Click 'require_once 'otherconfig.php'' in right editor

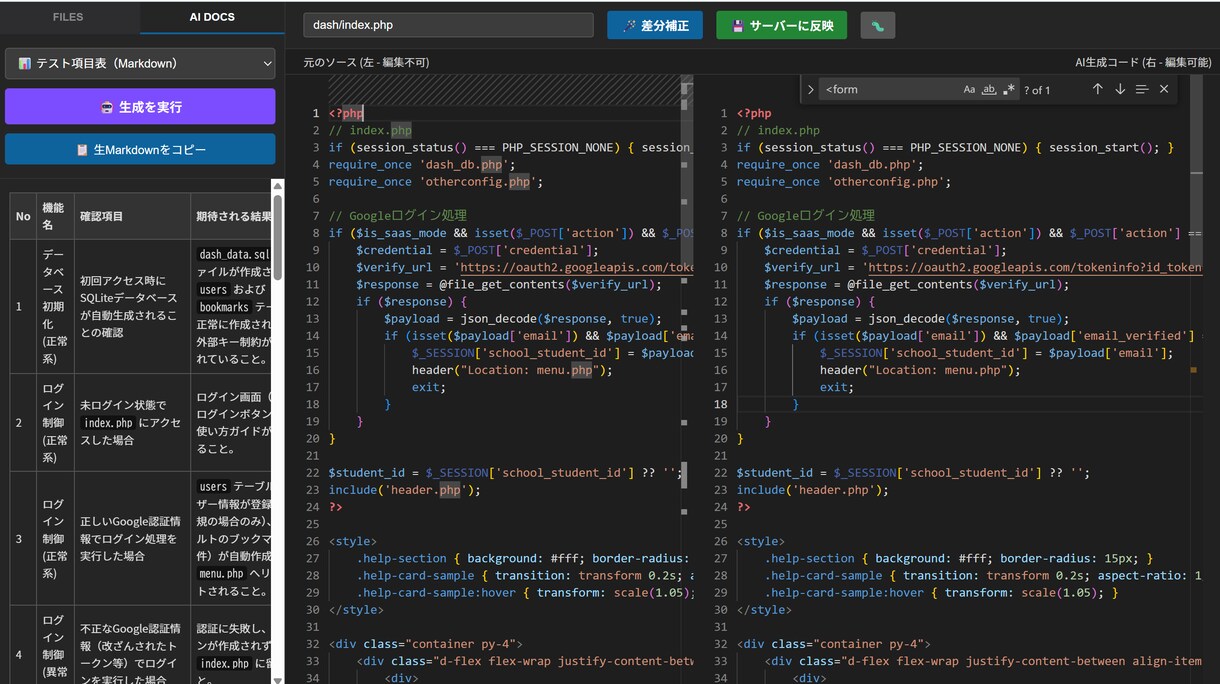click(844, 182)
